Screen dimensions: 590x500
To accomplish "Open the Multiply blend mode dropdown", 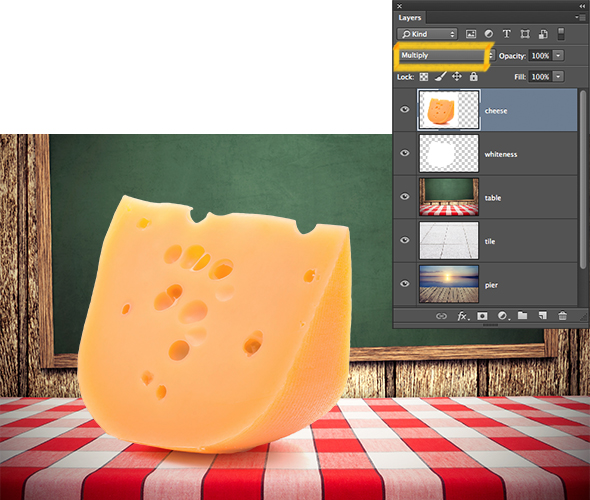I will pyautogui.click(x=446, y=56).
